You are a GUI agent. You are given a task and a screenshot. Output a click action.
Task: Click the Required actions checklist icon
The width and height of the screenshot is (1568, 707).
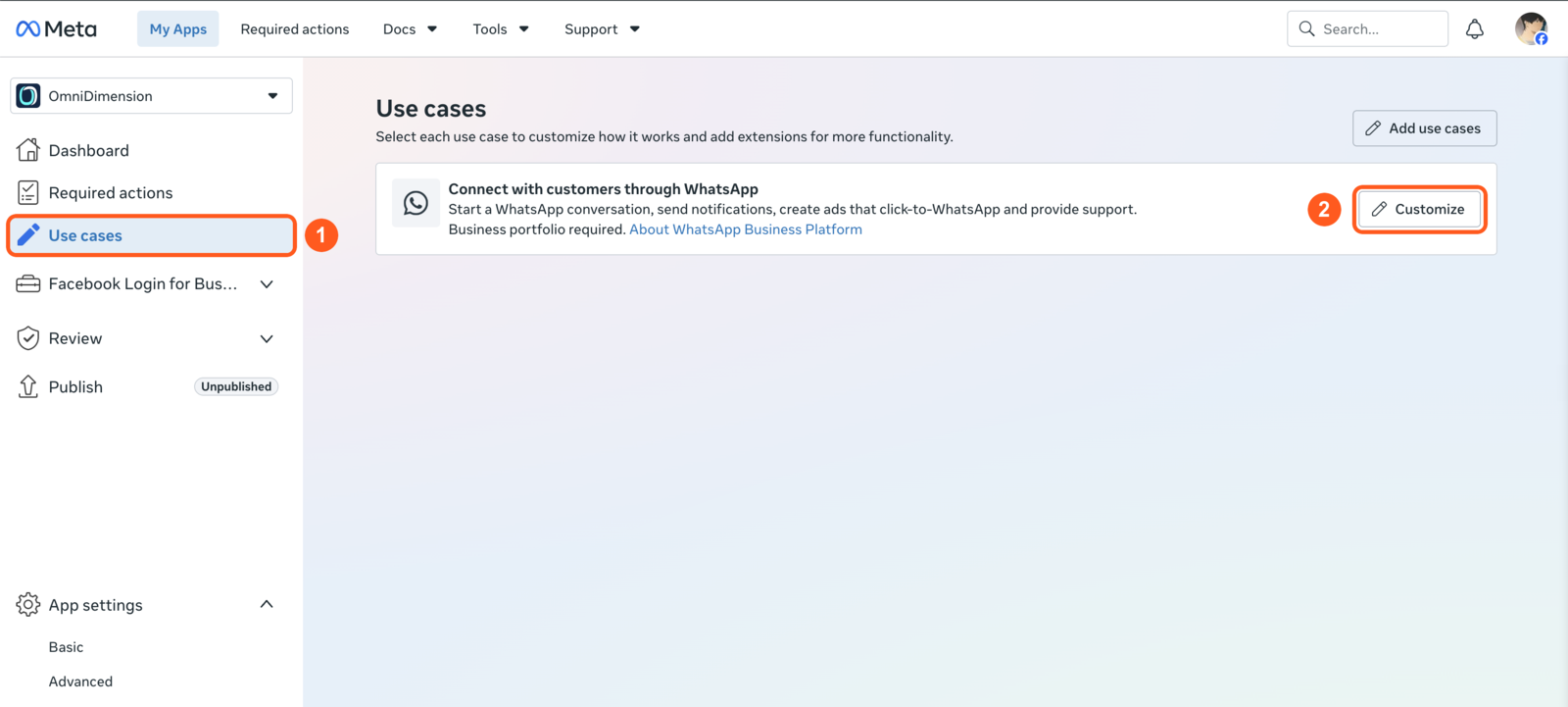click(x=28, y=192)
